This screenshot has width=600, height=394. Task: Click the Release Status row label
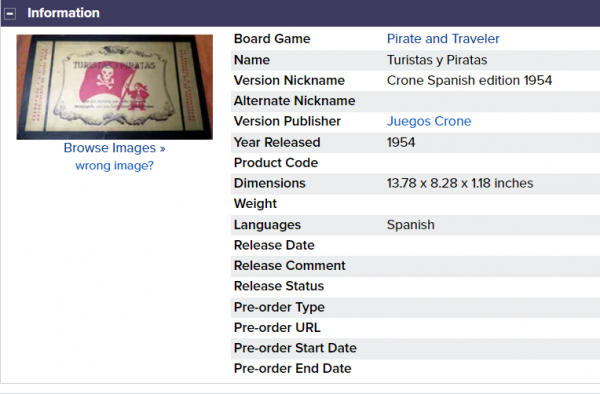(279, 286)
